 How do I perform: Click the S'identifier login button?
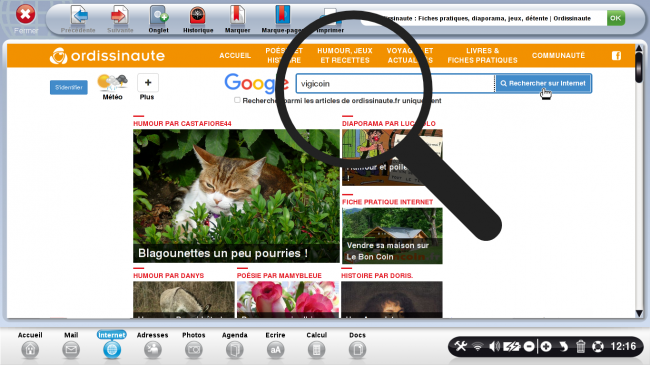pyautogui.click(x=69, y=88)
